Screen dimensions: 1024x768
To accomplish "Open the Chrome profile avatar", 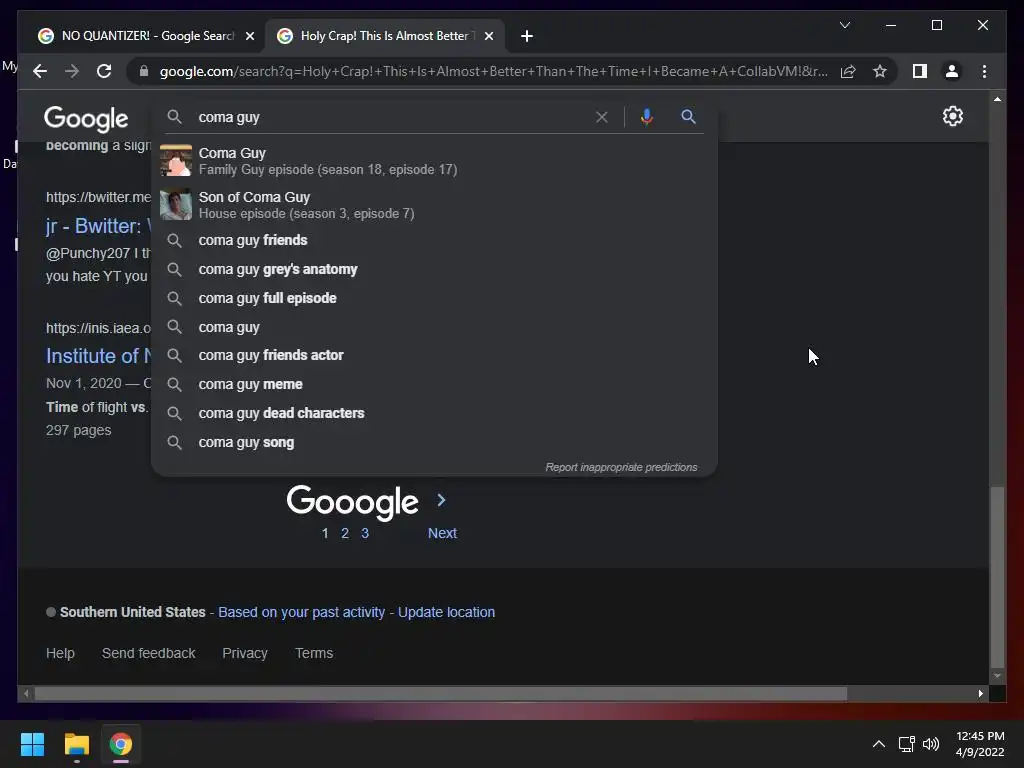I will tap(952, 71).
